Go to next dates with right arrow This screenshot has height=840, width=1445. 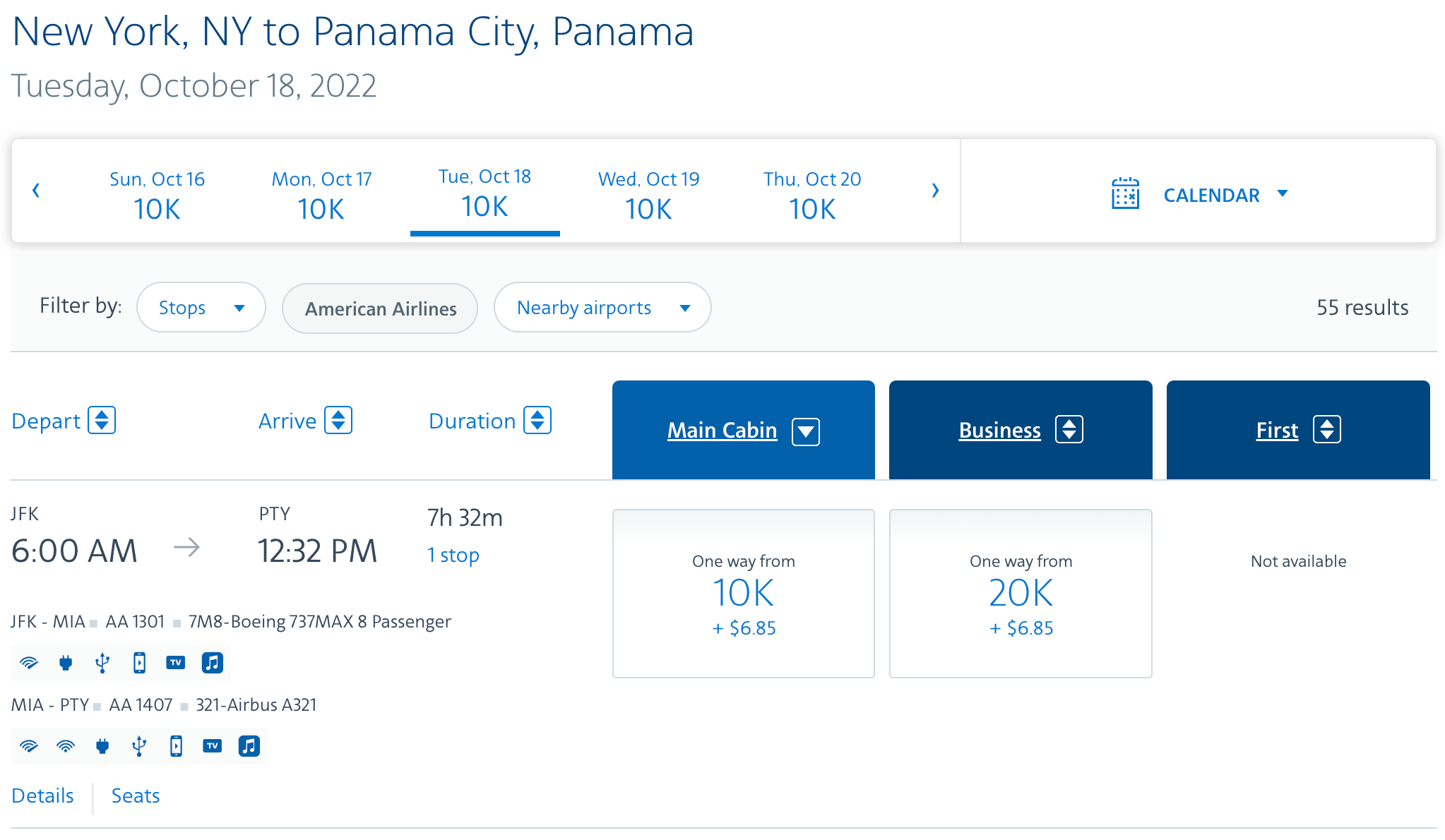(935, 191)
